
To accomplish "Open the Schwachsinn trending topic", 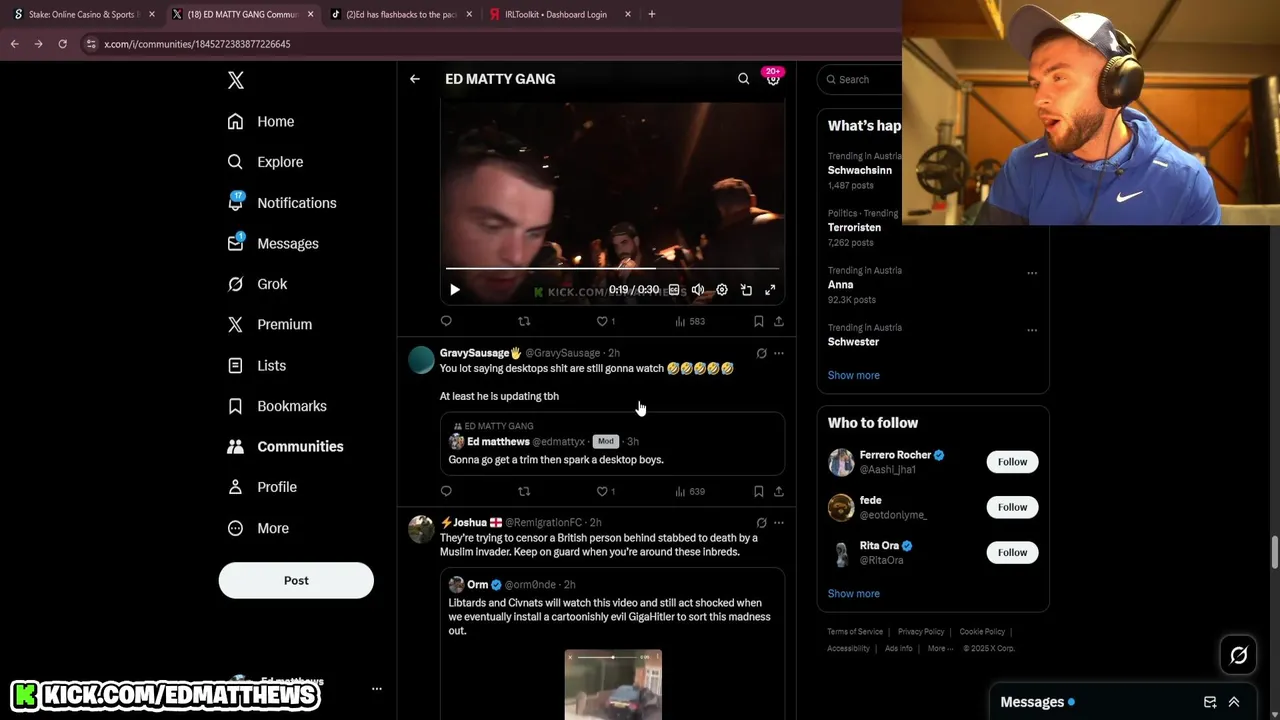I will (860, 170).
